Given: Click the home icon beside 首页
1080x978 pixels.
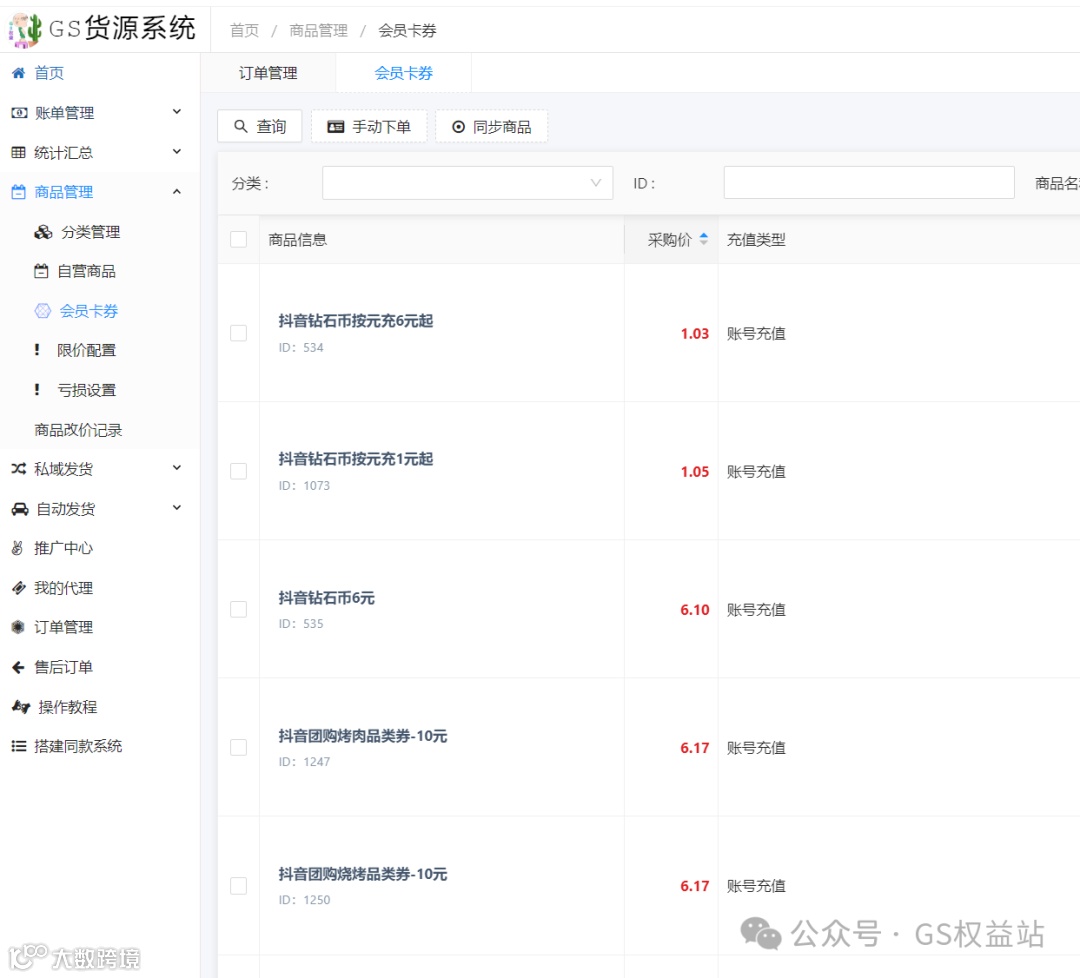Looking at the screenshot, I should pyautogui.click(x=19, y=73).
